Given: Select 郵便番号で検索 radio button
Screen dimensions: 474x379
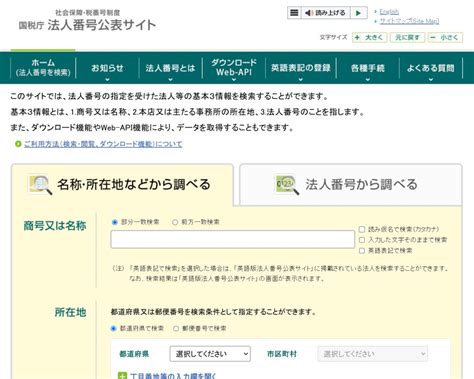Looking at the screenshot, I should [176, 329].
